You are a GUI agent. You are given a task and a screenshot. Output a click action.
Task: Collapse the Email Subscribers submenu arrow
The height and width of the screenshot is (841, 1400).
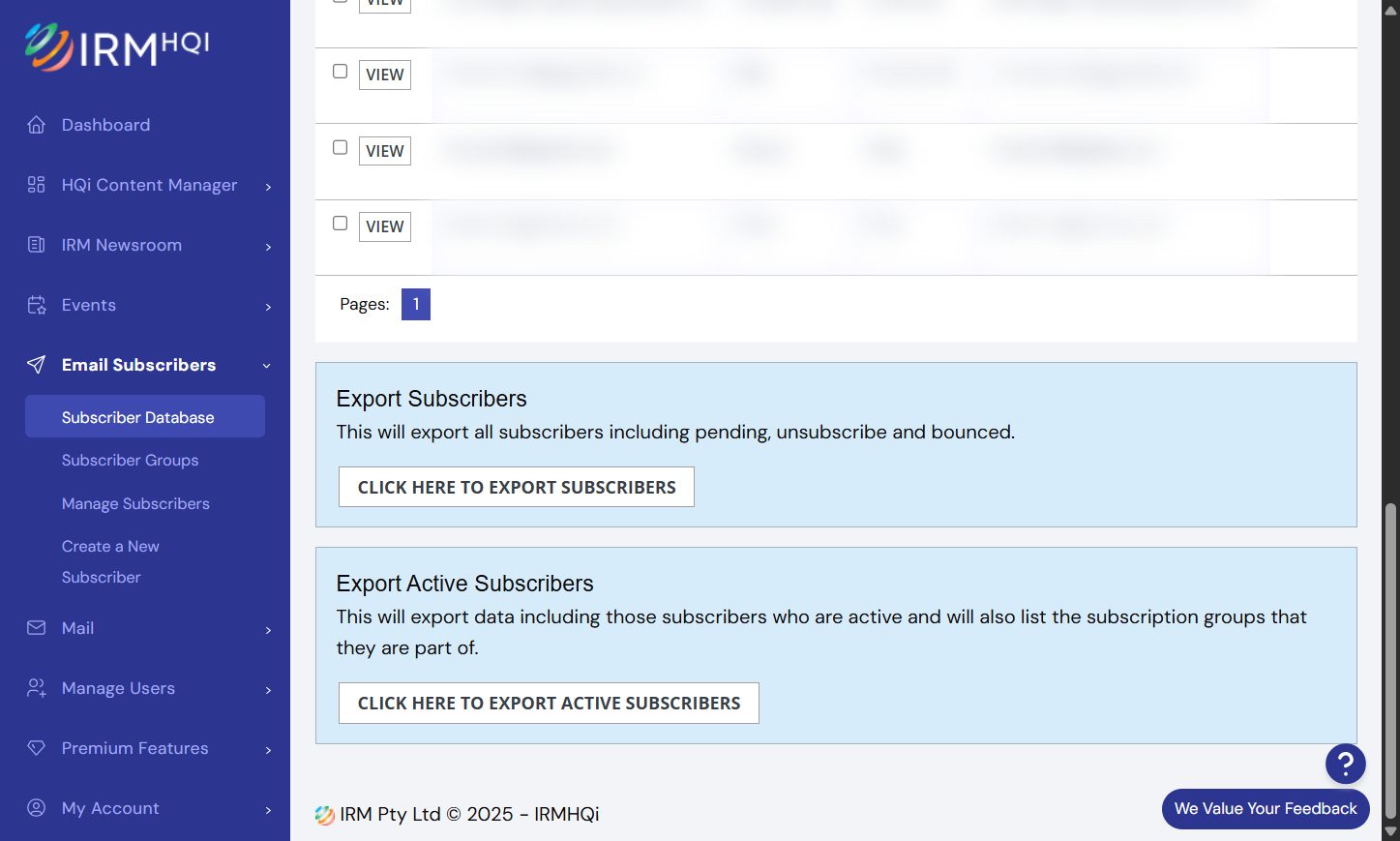[267, 366]
